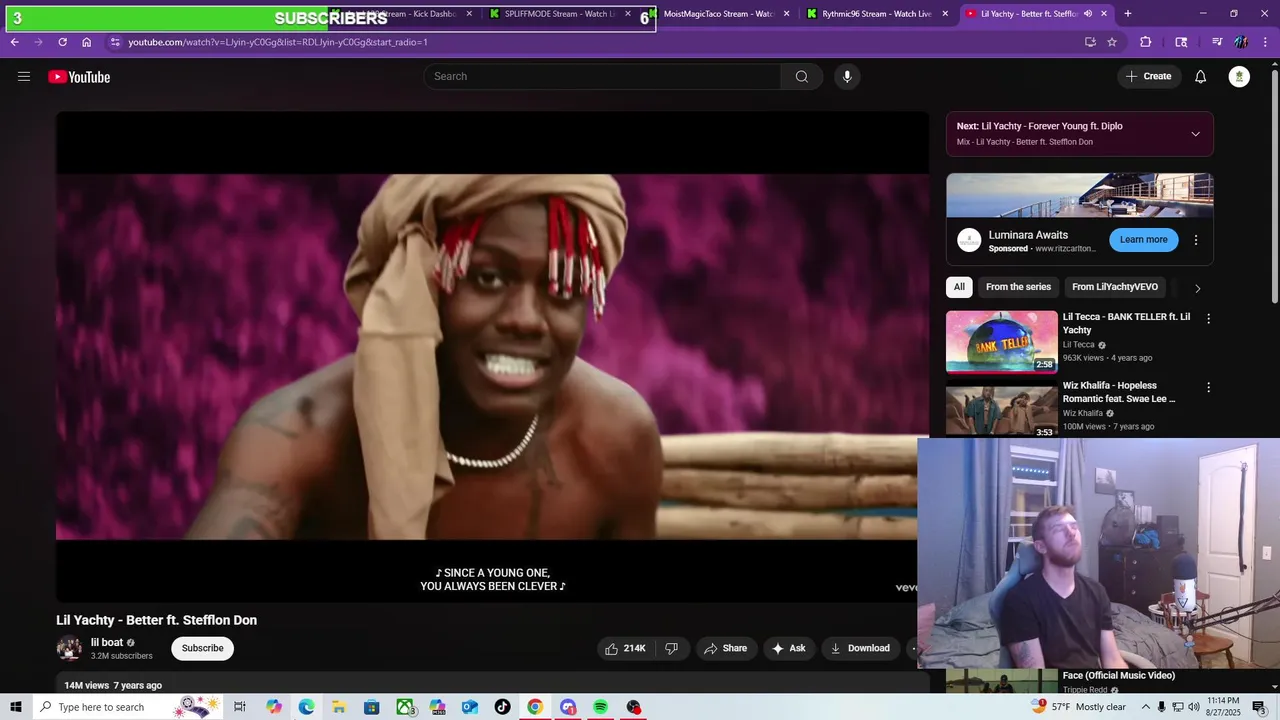Switch to the SPLIFFMODE Stream tab
This screenshot has height=720, width=1280.
pos(562,14)
